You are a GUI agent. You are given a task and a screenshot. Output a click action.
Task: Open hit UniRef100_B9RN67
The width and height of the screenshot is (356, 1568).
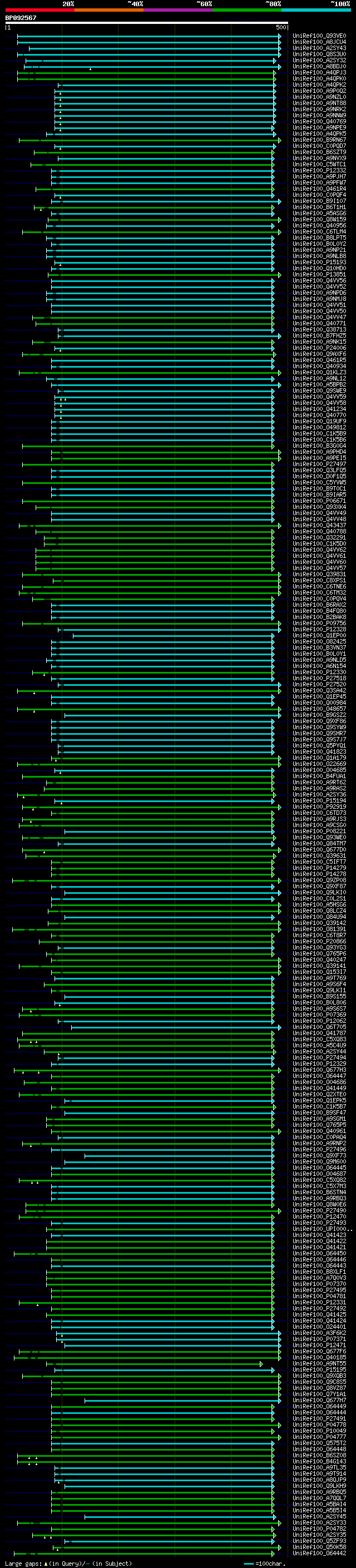tap(319, 140)
